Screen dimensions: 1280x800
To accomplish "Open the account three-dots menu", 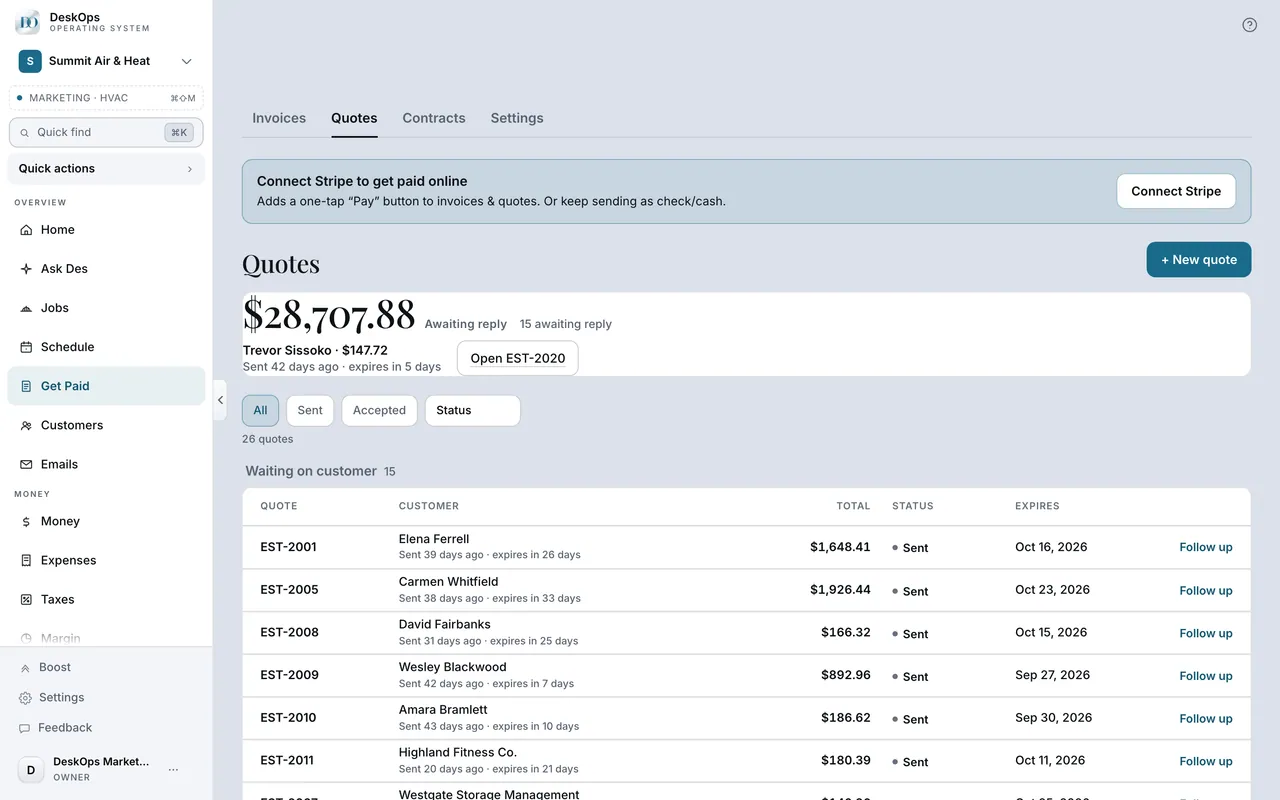I will point(173,769).
